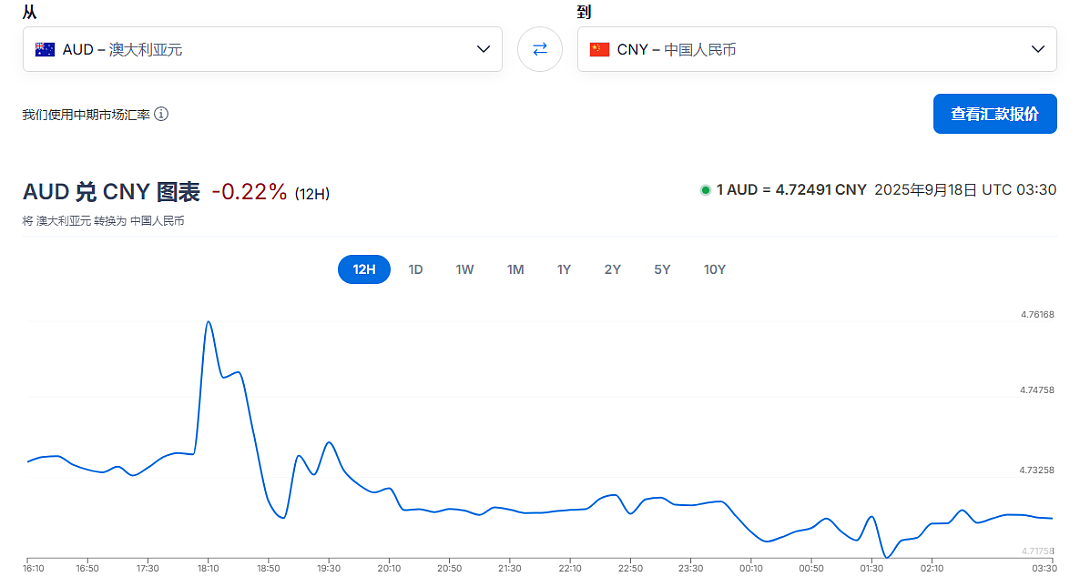Switch chart to 2Y range
The height and width of the screenshot is (577, 1080).
[x=613, y=269]
